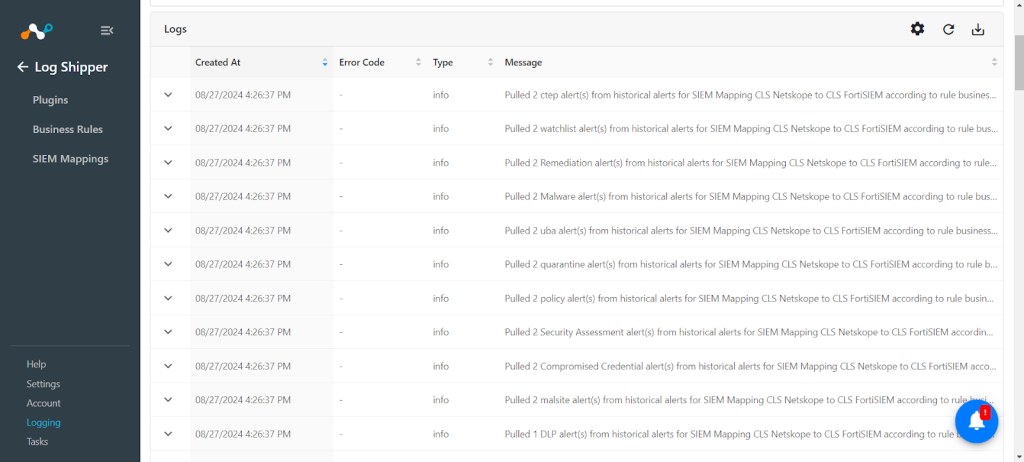Click the Message column header
The width and height of the screenshot is (1024, 462).
(751, 63)
